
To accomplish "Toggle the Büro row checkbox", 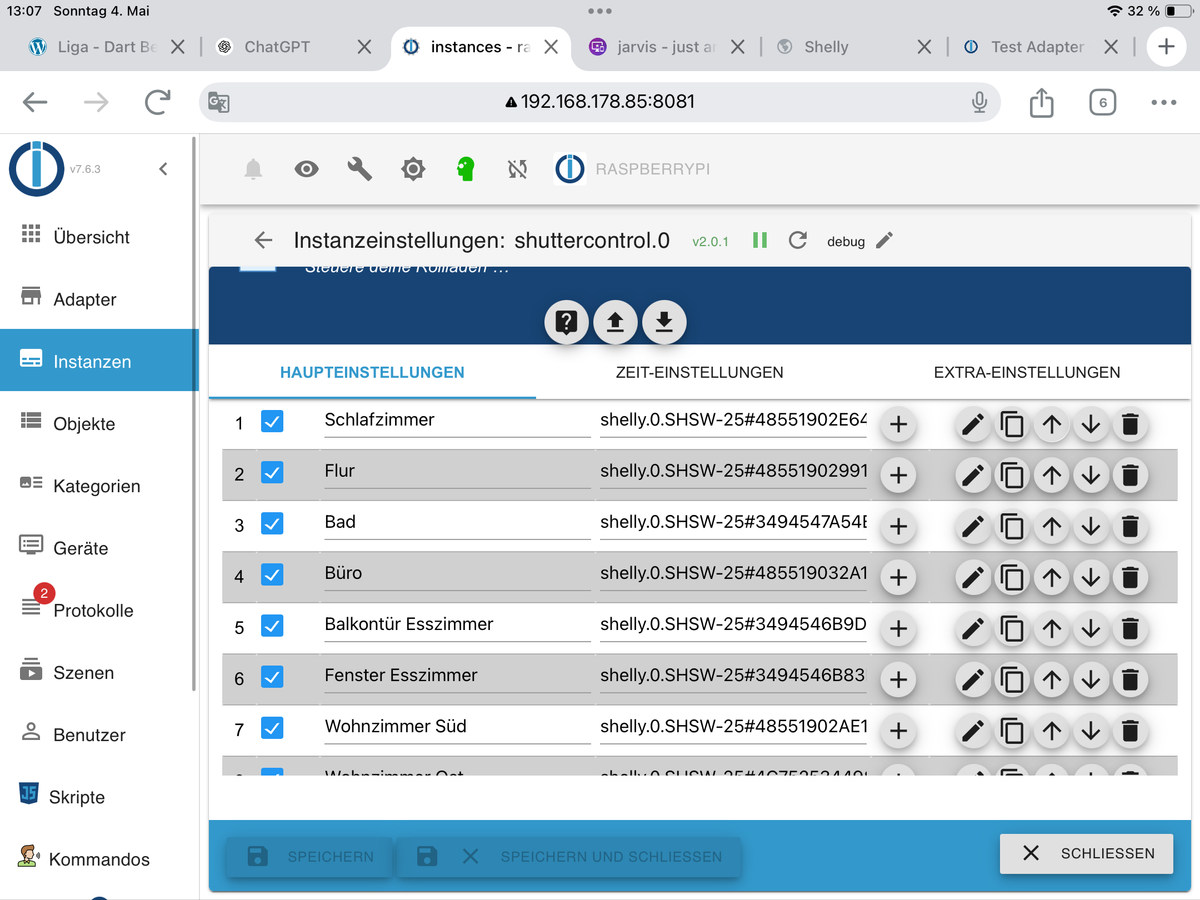I will 272,575.
